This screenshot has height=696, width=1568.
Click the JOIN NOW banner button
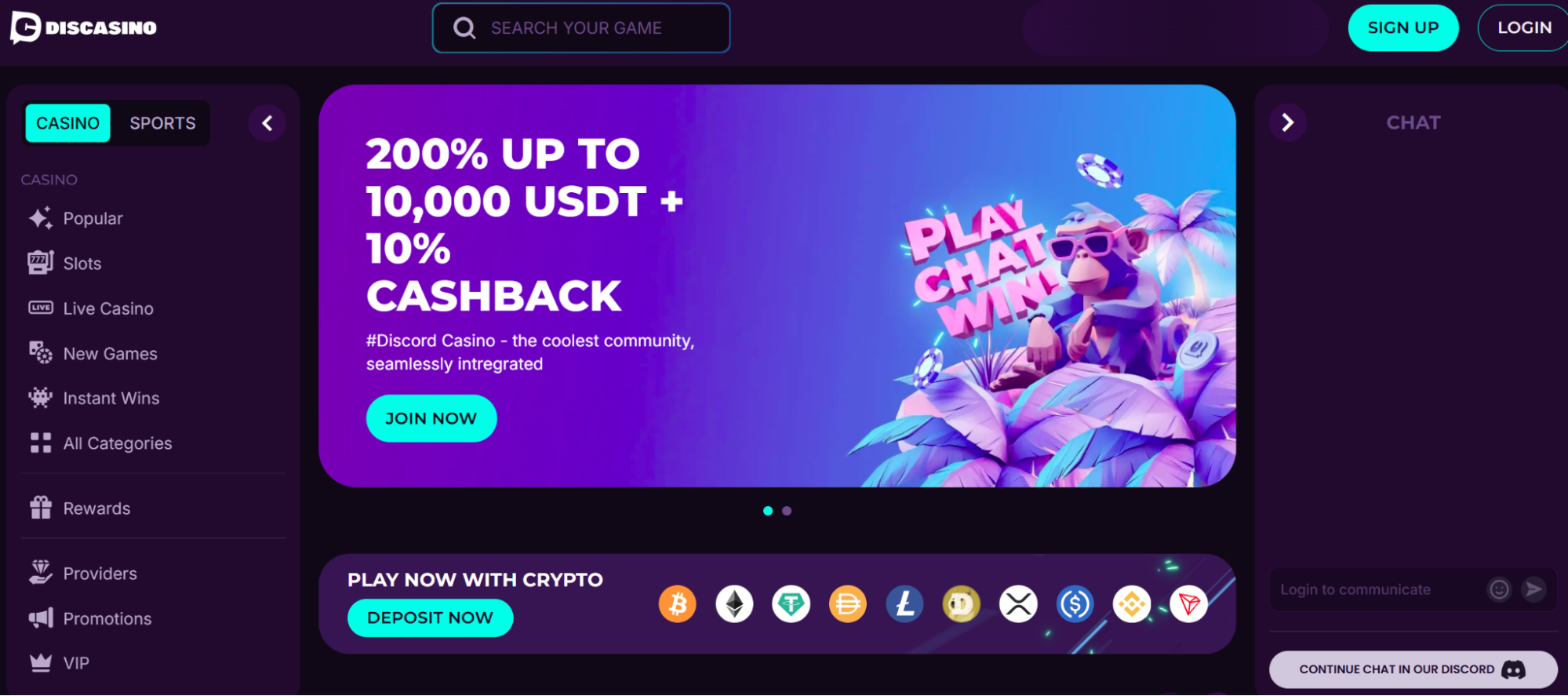[x=431, y=418]
